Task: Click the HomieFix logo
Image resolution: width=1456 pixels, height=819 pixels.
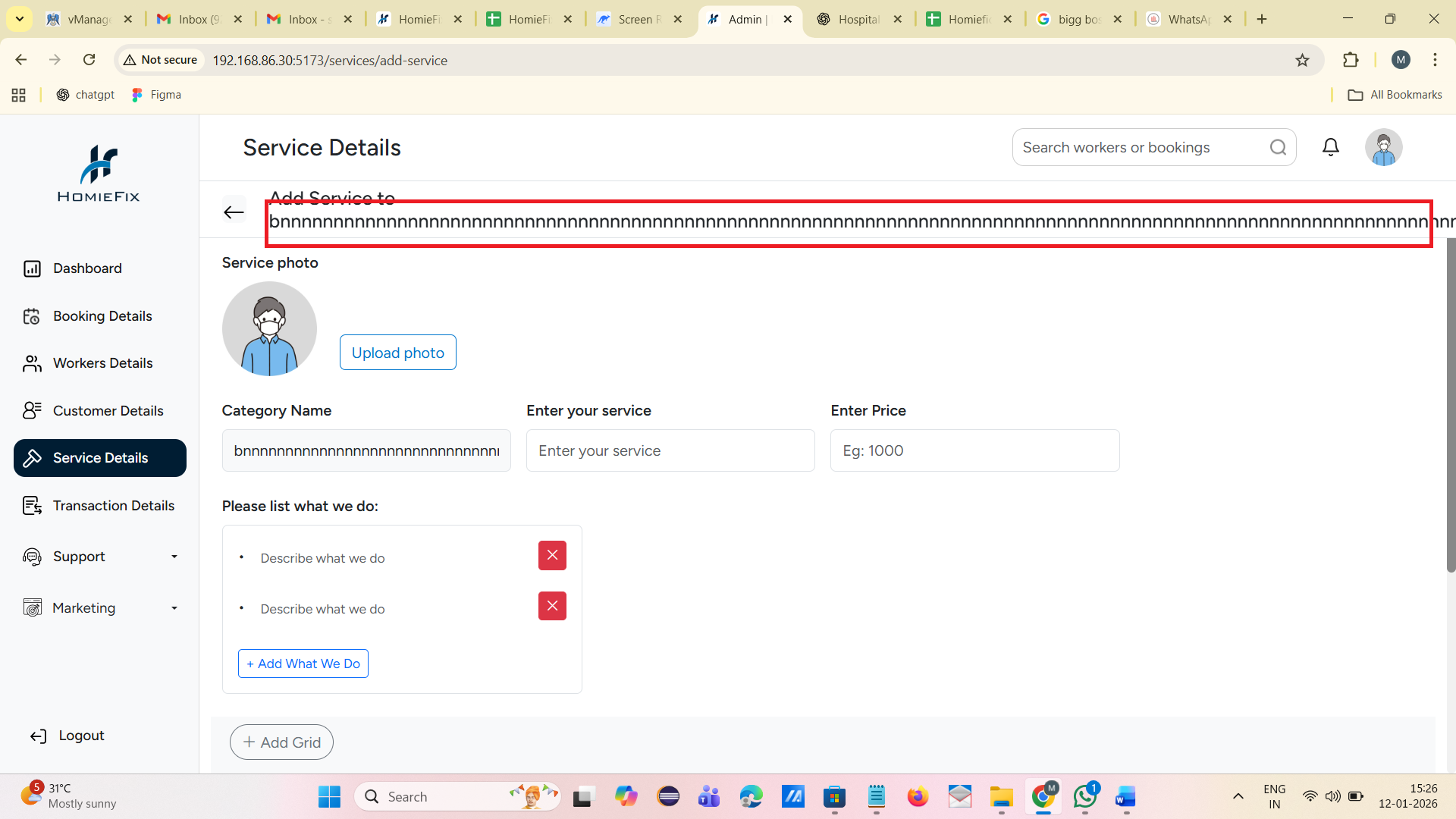Action: click(x=99, y=174)
